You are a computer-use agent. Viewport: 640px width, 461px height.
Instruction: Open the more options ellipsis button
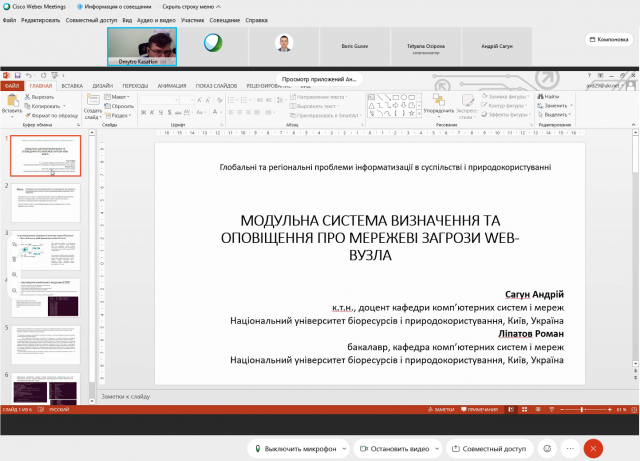tap(569, 449)
